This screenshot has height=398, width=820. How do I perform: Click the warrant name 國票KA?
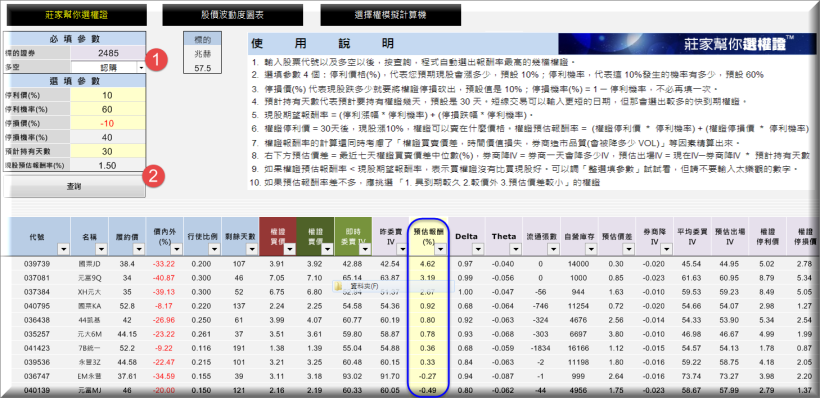[89, 305]
